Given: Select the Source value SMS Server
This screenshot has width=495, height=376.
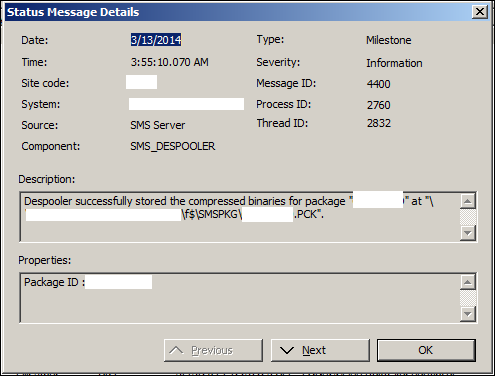Looking at the screenshot, I should pos(158,125).
